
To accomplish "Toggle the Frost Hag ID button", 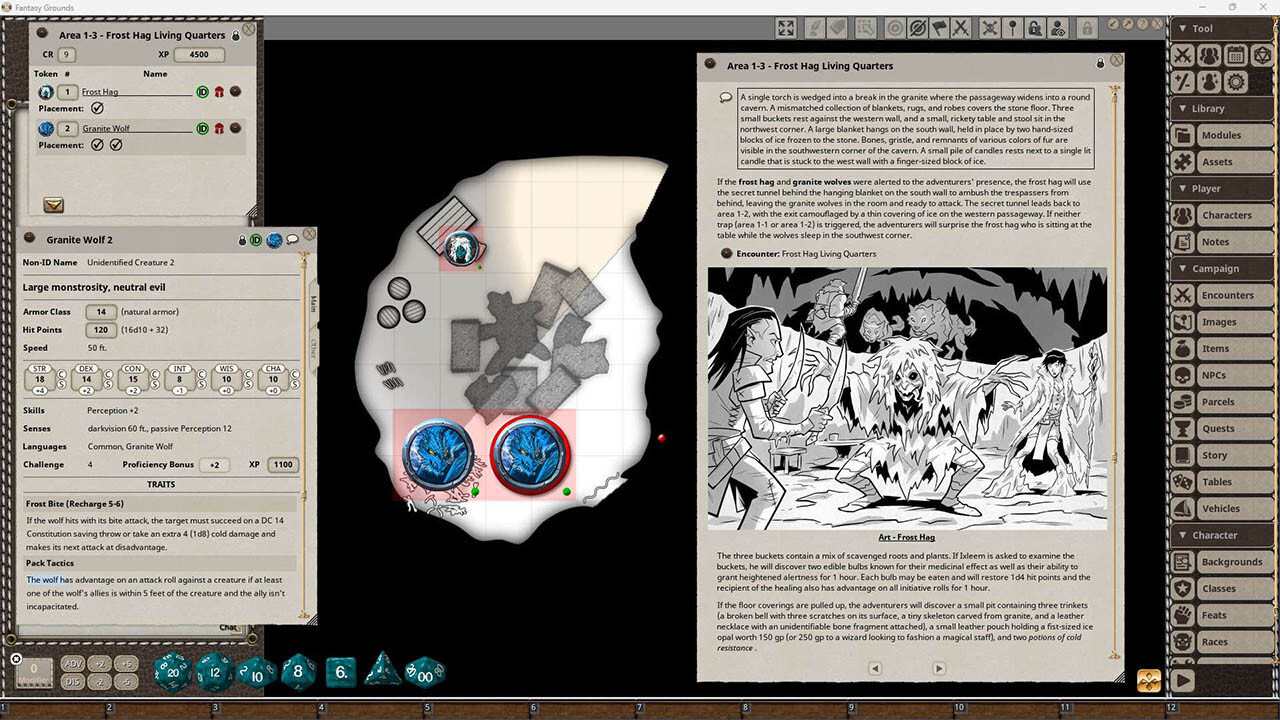I will 202,92.
